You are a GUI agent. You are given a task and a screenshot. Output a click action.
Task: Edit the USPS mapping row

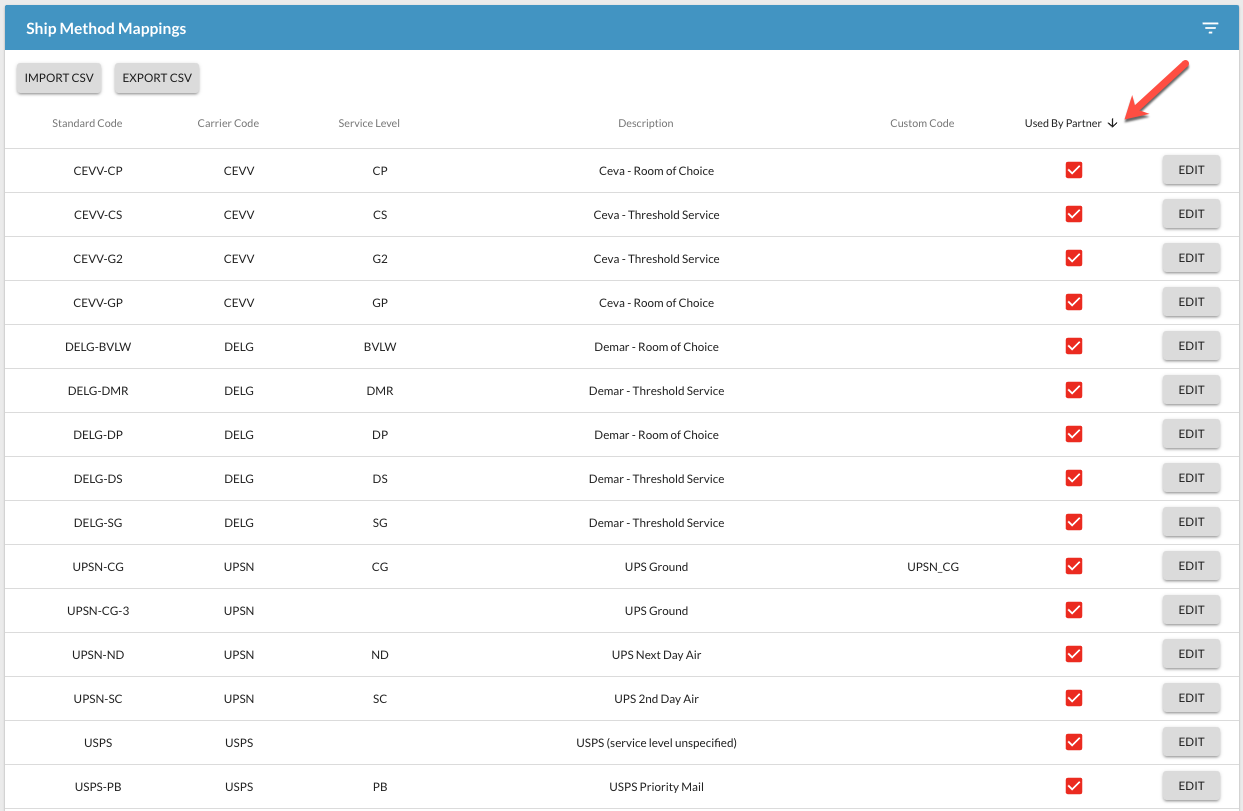1191,742
